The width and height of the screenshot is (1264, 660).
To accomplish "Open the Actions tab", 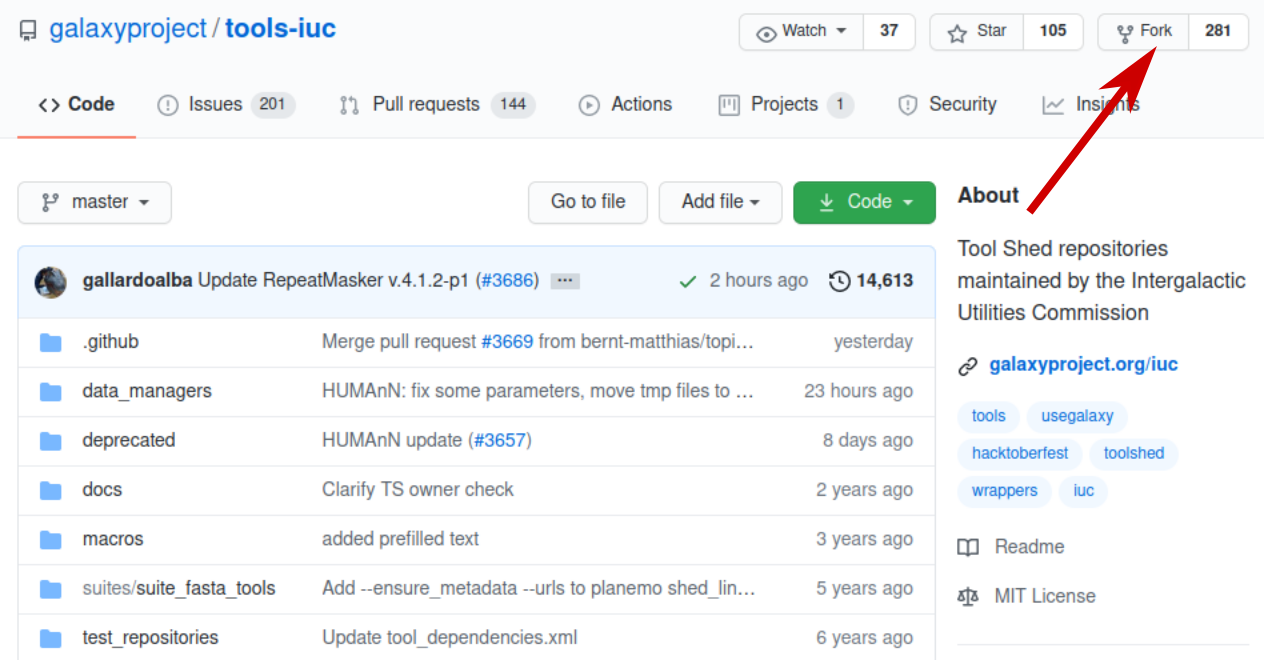I will 626,104.
